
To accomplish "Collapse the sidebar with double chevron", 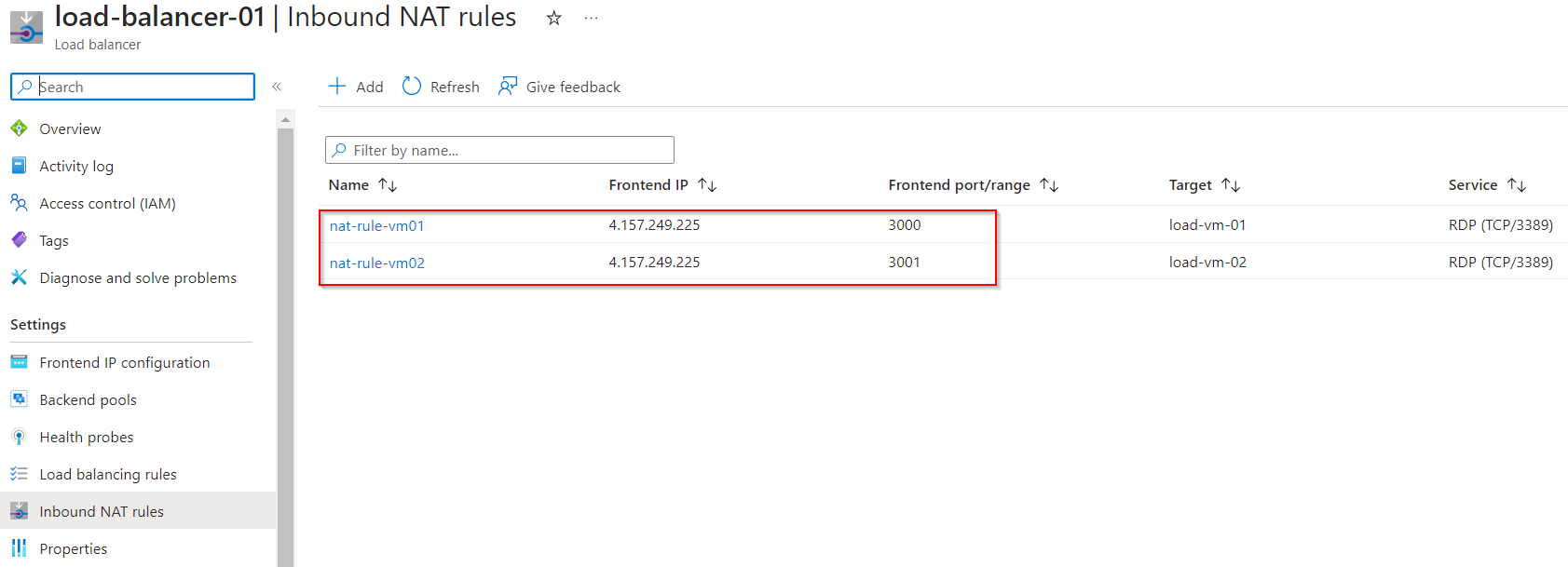I will 277,87.
